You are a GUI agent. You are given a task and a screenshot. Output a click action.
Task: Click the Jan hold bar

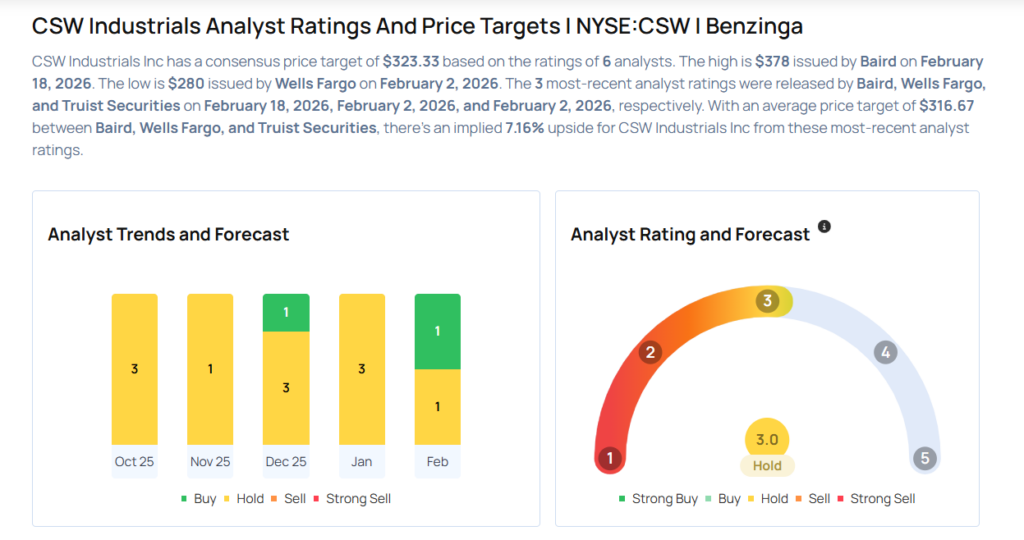362,369
